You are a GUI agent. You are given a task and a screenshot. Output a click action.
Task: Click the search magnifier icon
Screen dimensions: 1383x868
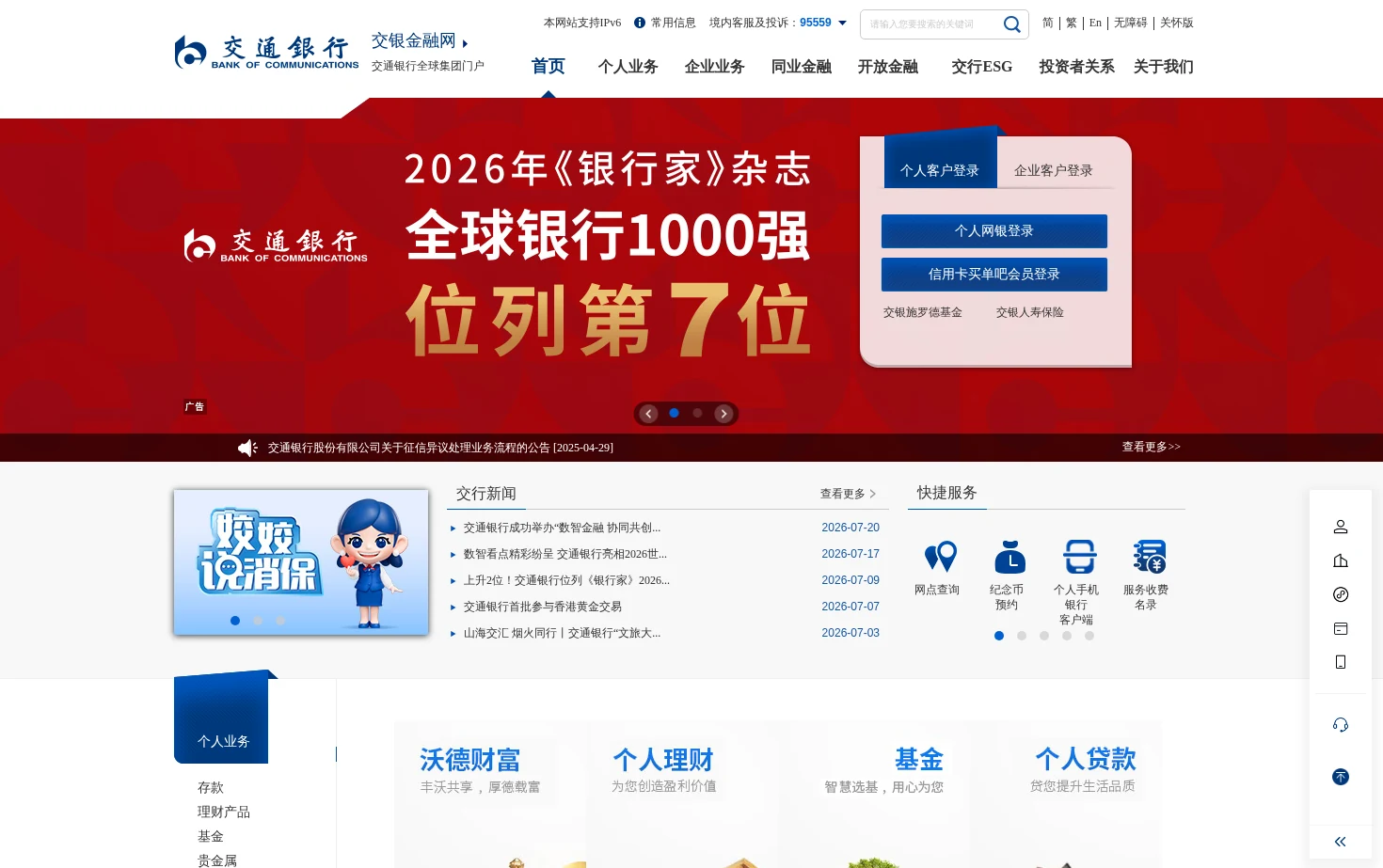(1011, 24)
